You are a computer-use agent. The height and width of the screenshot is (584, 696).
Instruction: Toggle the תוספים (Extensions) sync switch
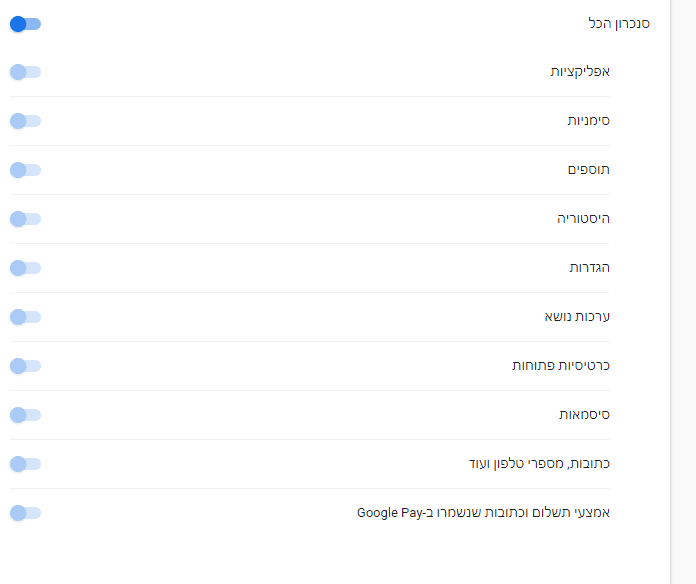click(x=25, y=170)
